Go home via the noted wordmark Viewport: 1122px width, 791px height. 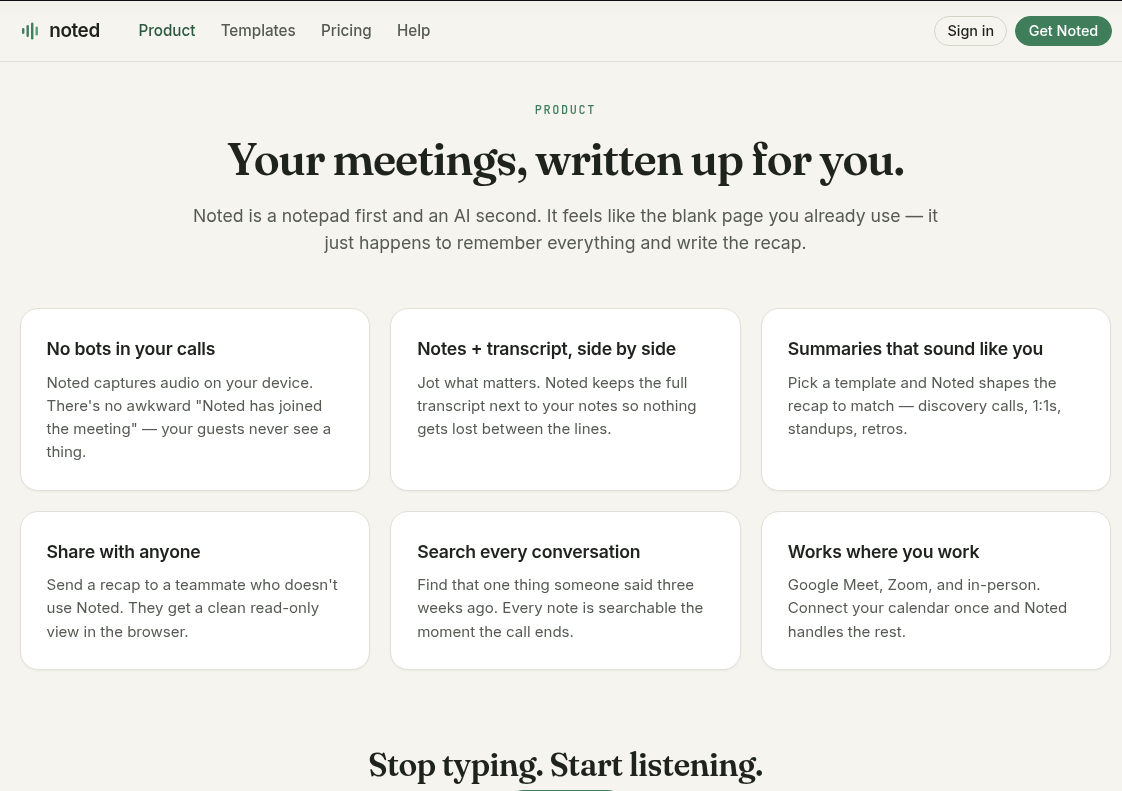[74, 31]
